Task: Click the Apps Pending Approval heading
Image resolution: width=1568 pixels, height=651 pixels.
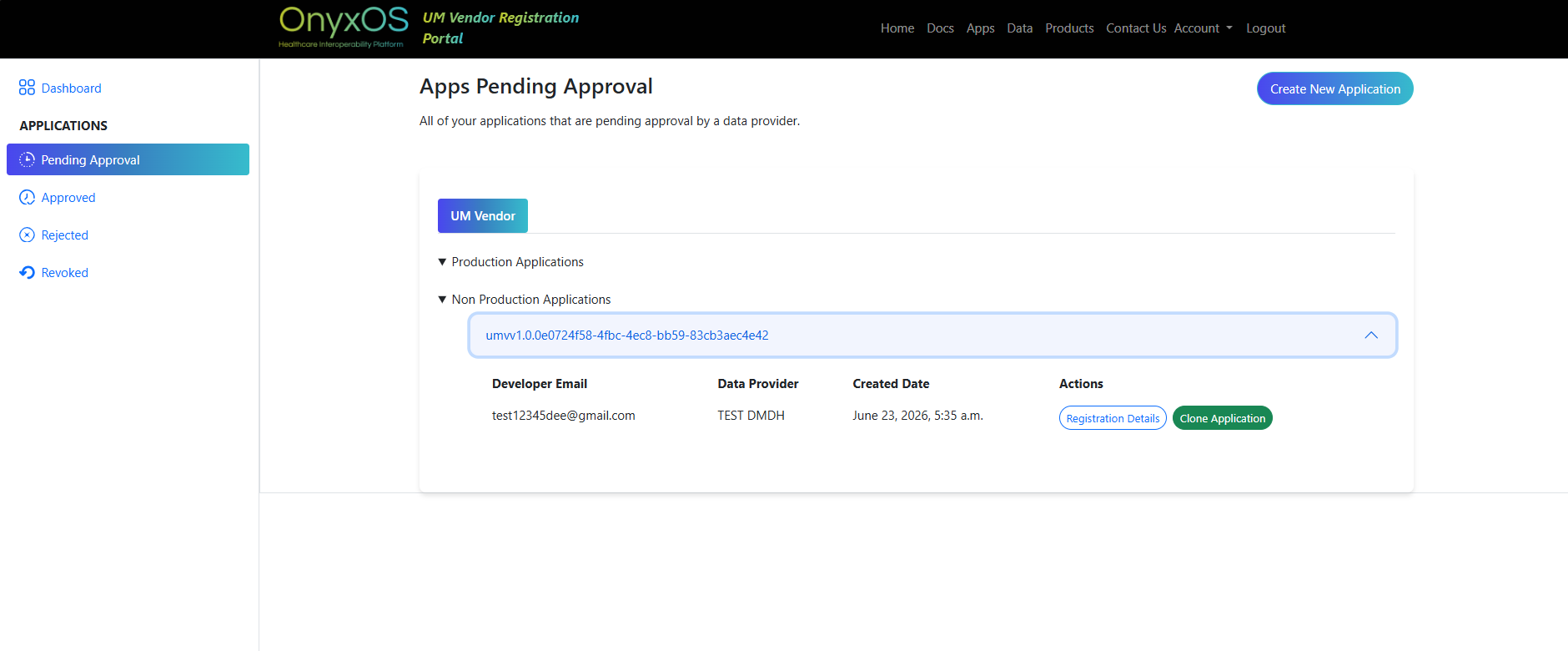Action: coord(536,87)
